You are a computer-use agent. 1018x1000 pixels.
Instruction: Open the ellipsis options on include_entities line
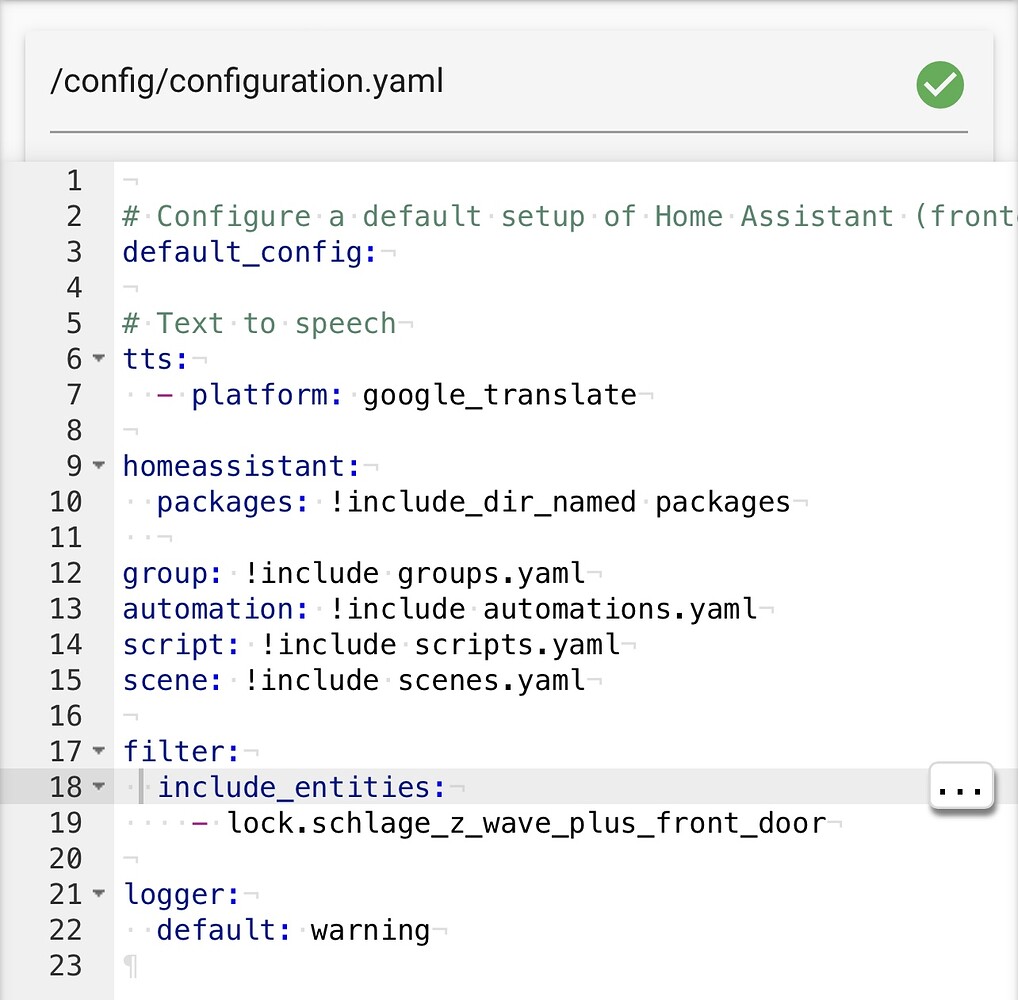(960, 787)
